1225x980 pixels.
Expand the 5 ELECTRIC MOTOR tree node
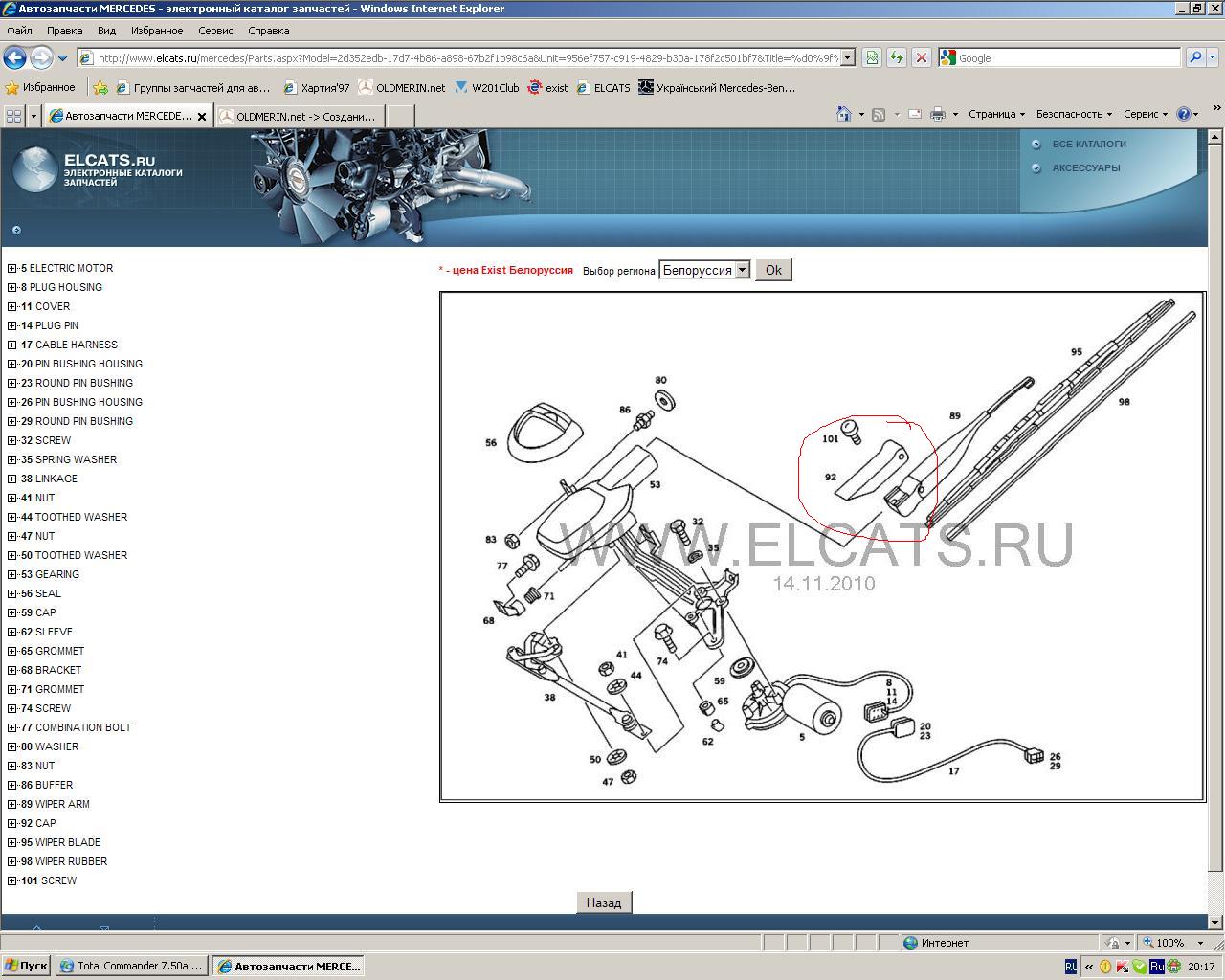(x=11, y=269)
